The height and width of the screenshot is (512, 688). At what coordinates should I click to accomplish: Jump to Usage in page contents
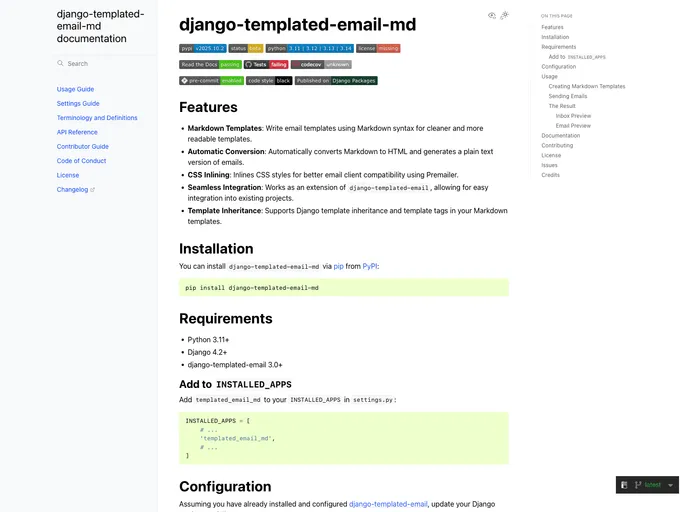(549, 76)
